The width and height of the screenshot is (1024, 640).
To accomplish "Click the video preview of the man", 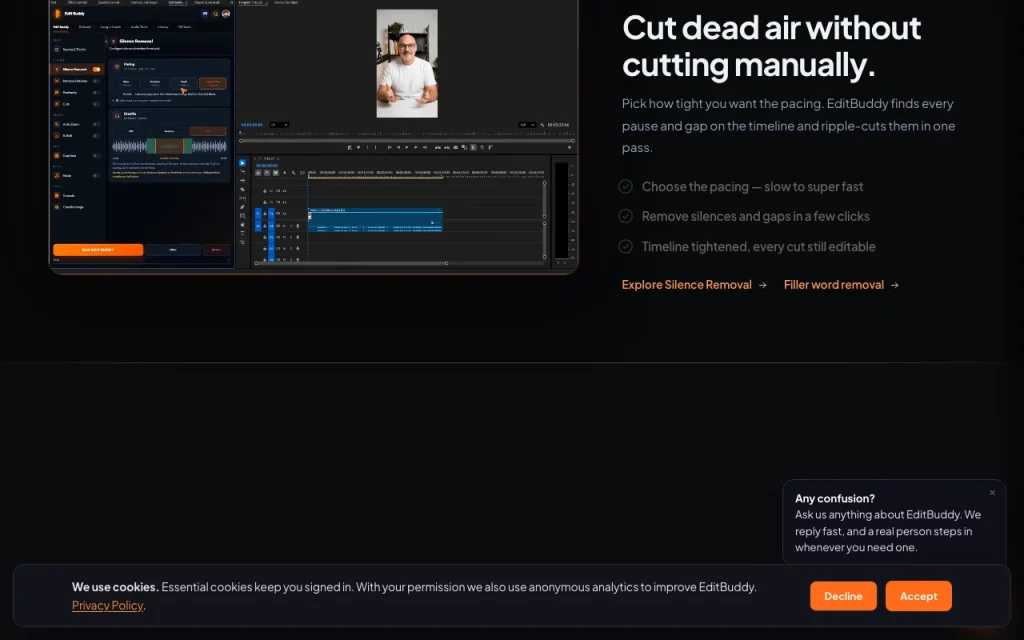I will click(x=407, y=63).
